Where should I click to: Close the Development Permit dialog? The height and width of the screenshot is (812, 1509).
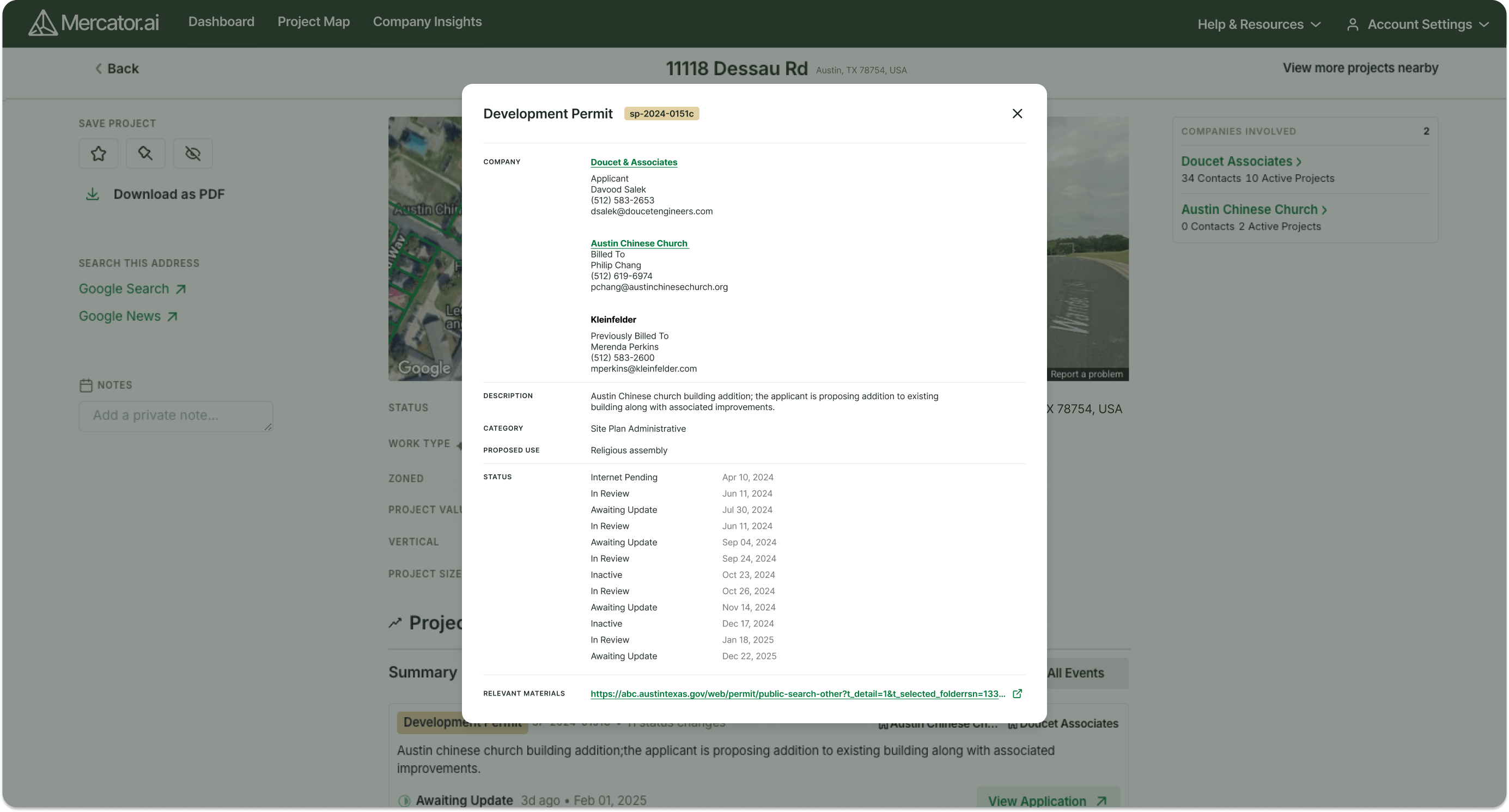1017,114
